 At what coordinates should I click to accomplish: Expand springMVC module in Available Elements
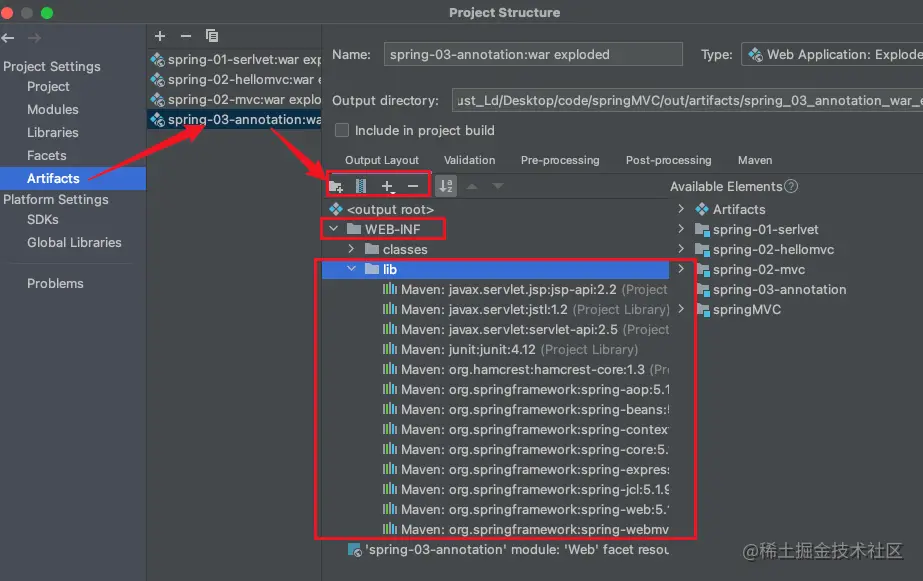(681, 309)
